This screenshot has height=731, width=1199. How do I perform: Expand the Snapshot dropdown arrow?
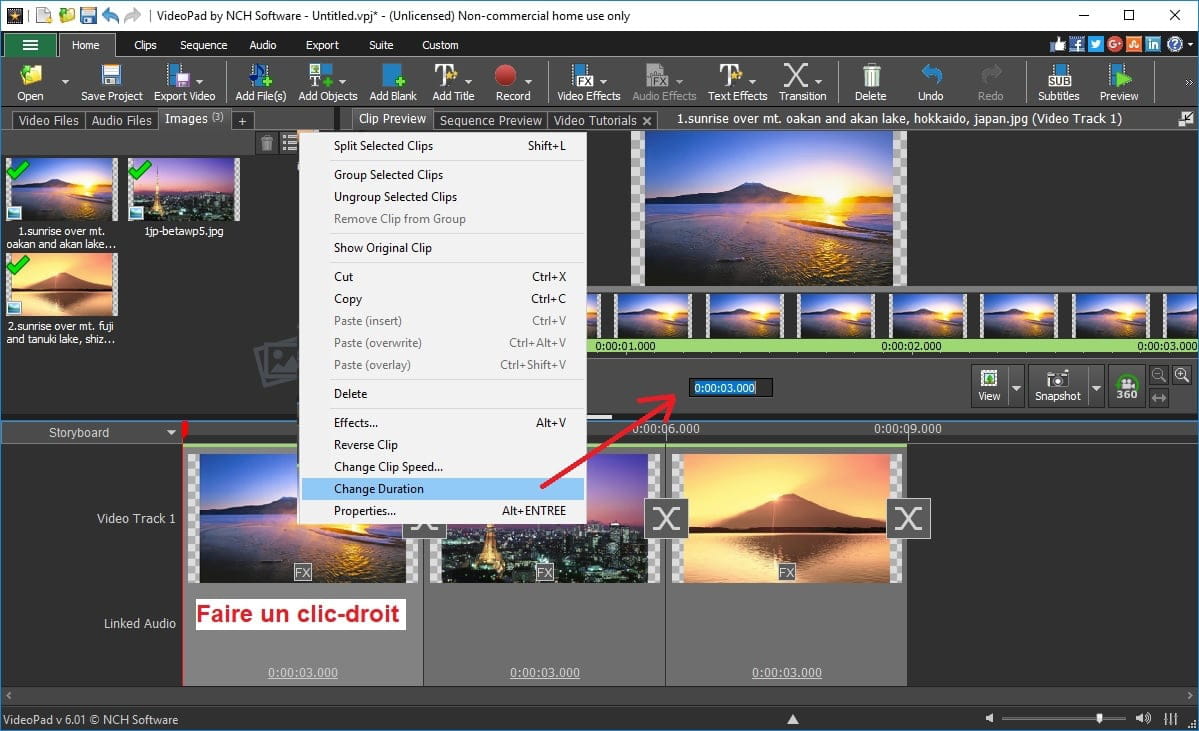[1096, 388]
